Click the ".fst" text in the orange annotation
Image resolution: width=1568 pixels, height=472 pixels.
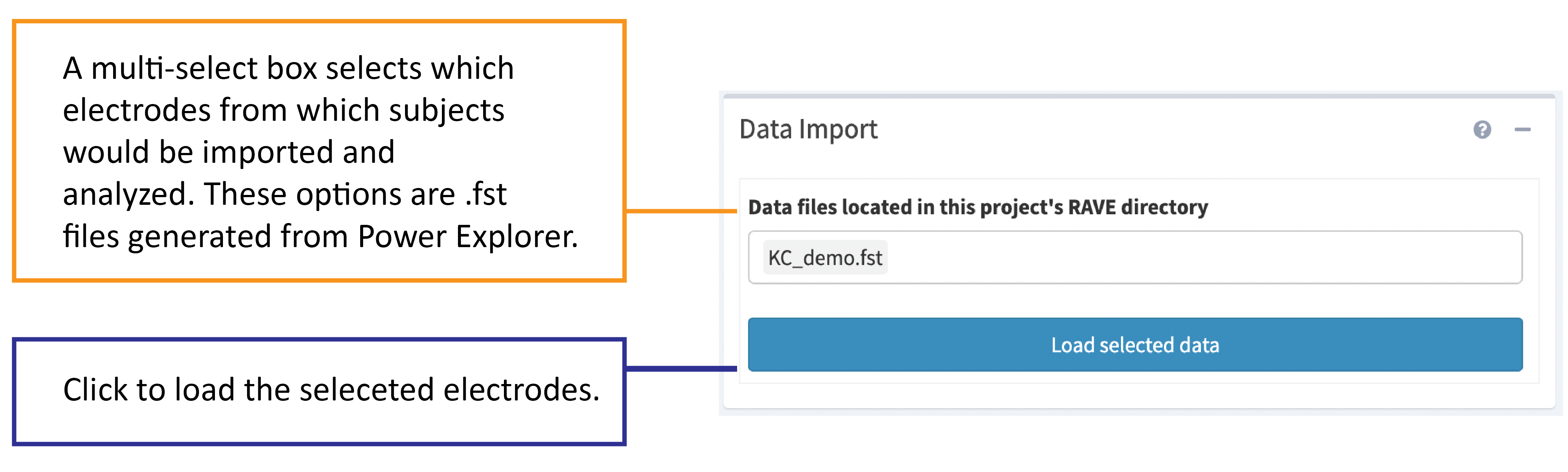pos(486,195)
